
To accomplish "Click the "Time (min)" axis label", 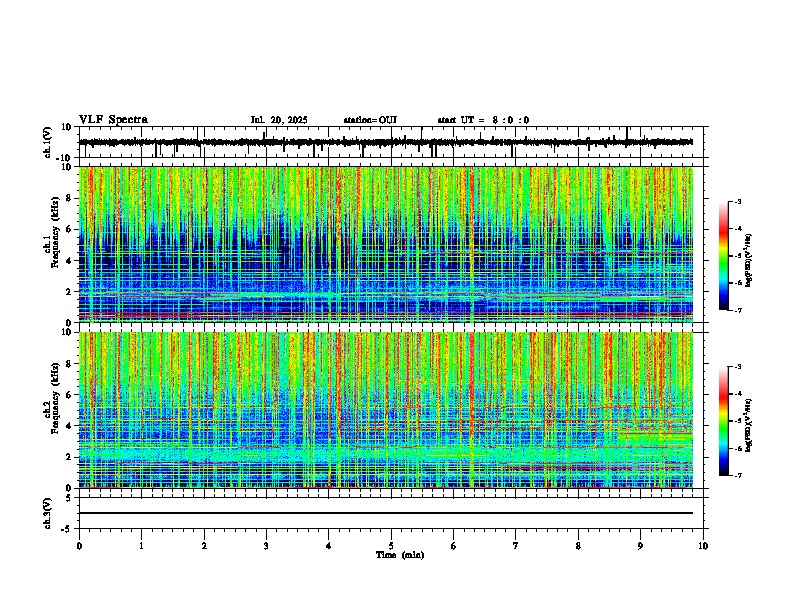I will 400,555.
